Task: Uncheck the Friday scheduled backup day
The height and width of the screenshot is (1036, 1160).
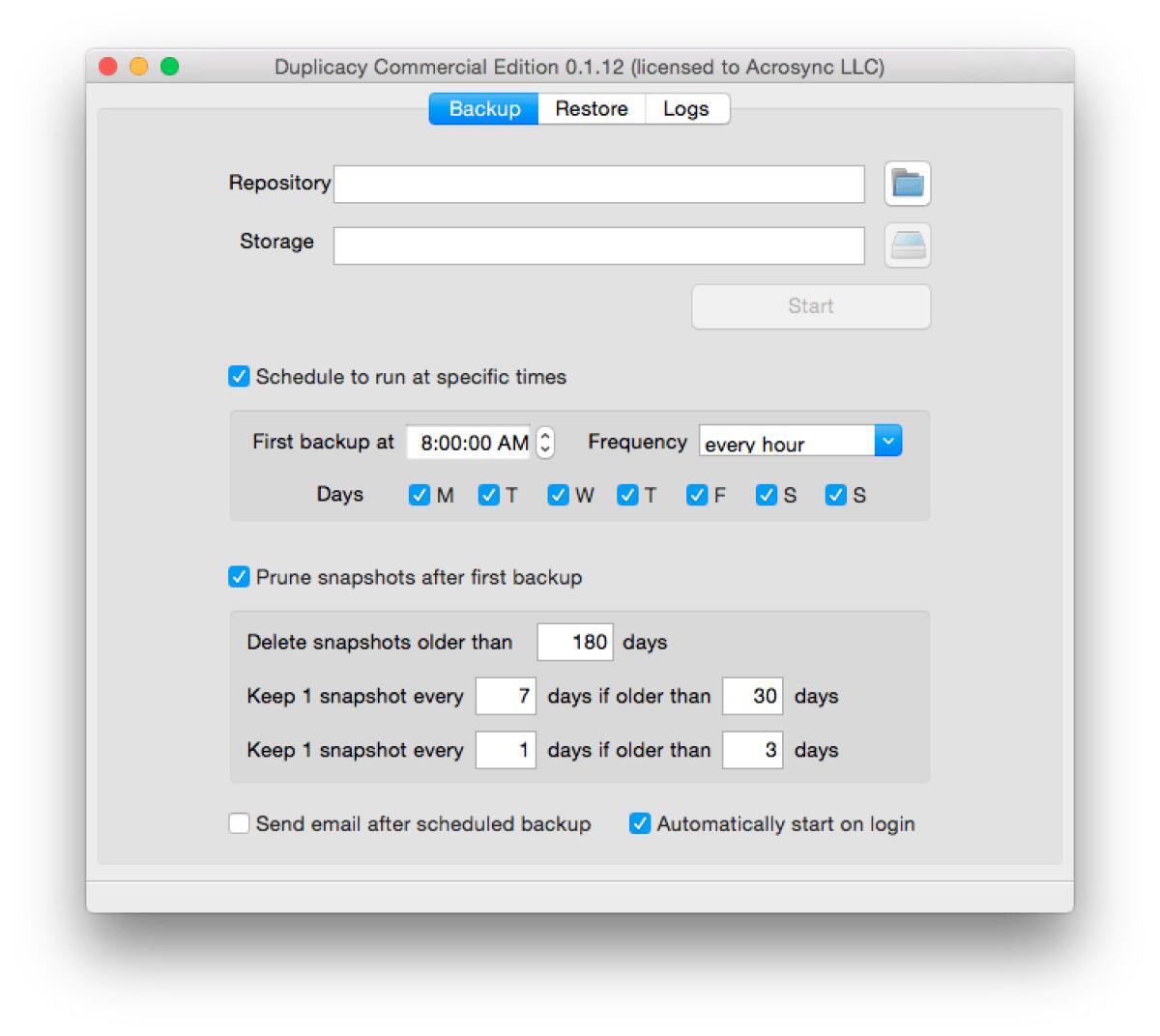Action: (697, 495)
